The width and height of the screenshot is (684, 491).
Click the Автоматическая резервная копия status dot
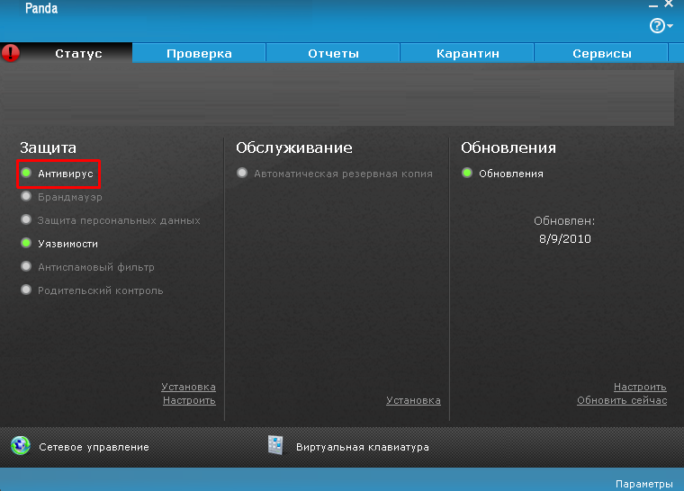tap(242, 173)
